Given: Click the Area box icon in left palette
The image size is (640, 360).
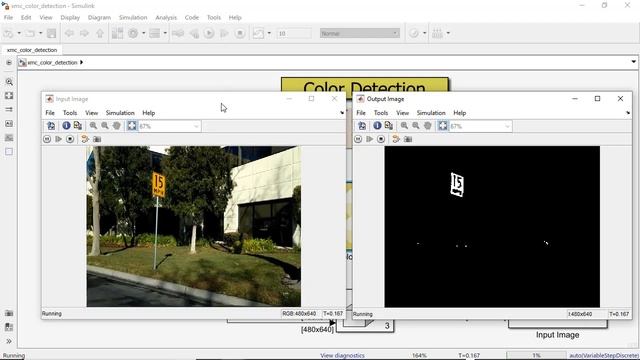Looking at the screenshot, I should tap(9, 151).
